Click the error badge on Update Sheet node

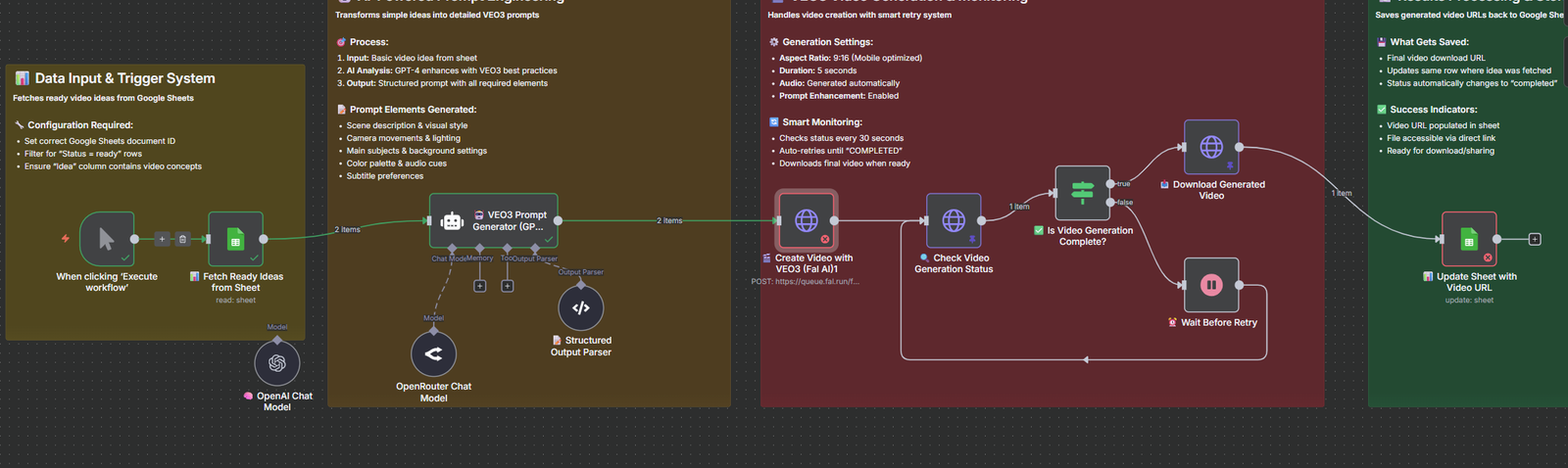1488,257
